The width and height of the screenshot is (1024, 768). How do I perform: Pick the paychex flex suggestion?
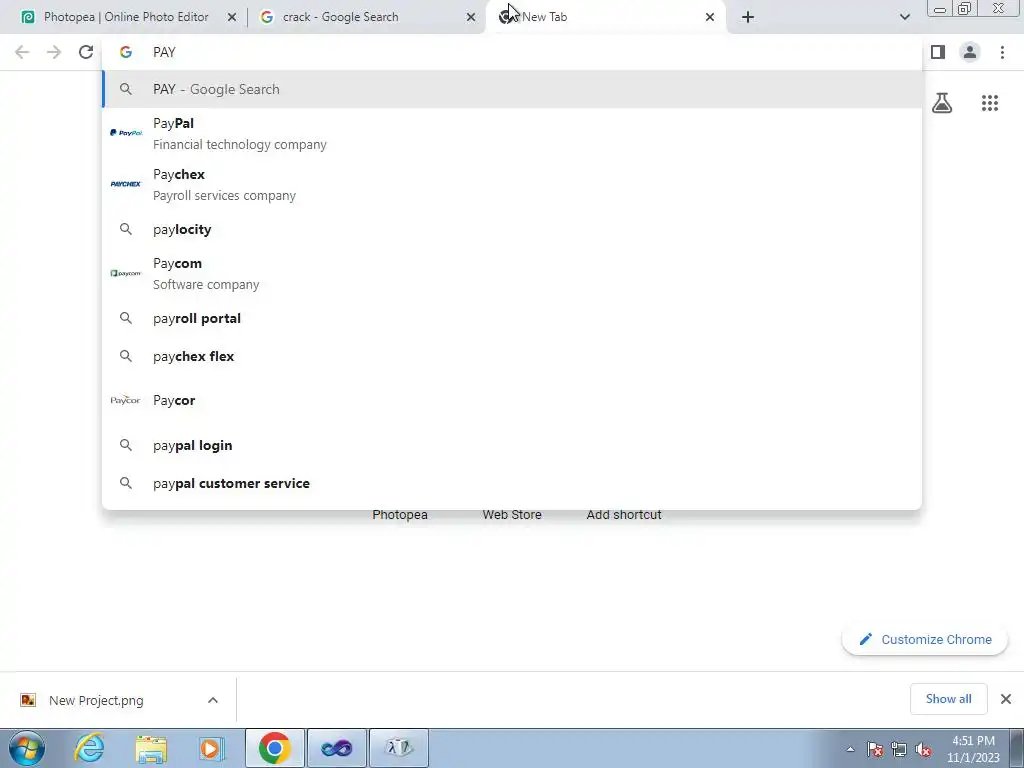coord(512,356)
